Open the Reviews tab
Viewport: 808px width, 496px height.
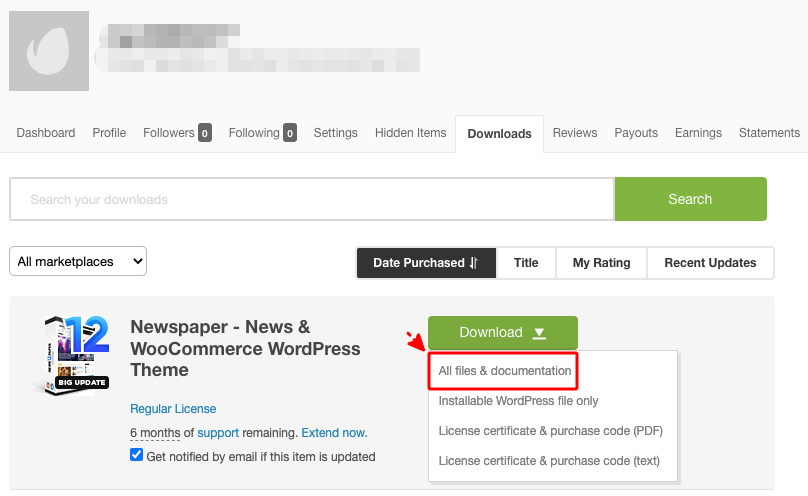575,133
